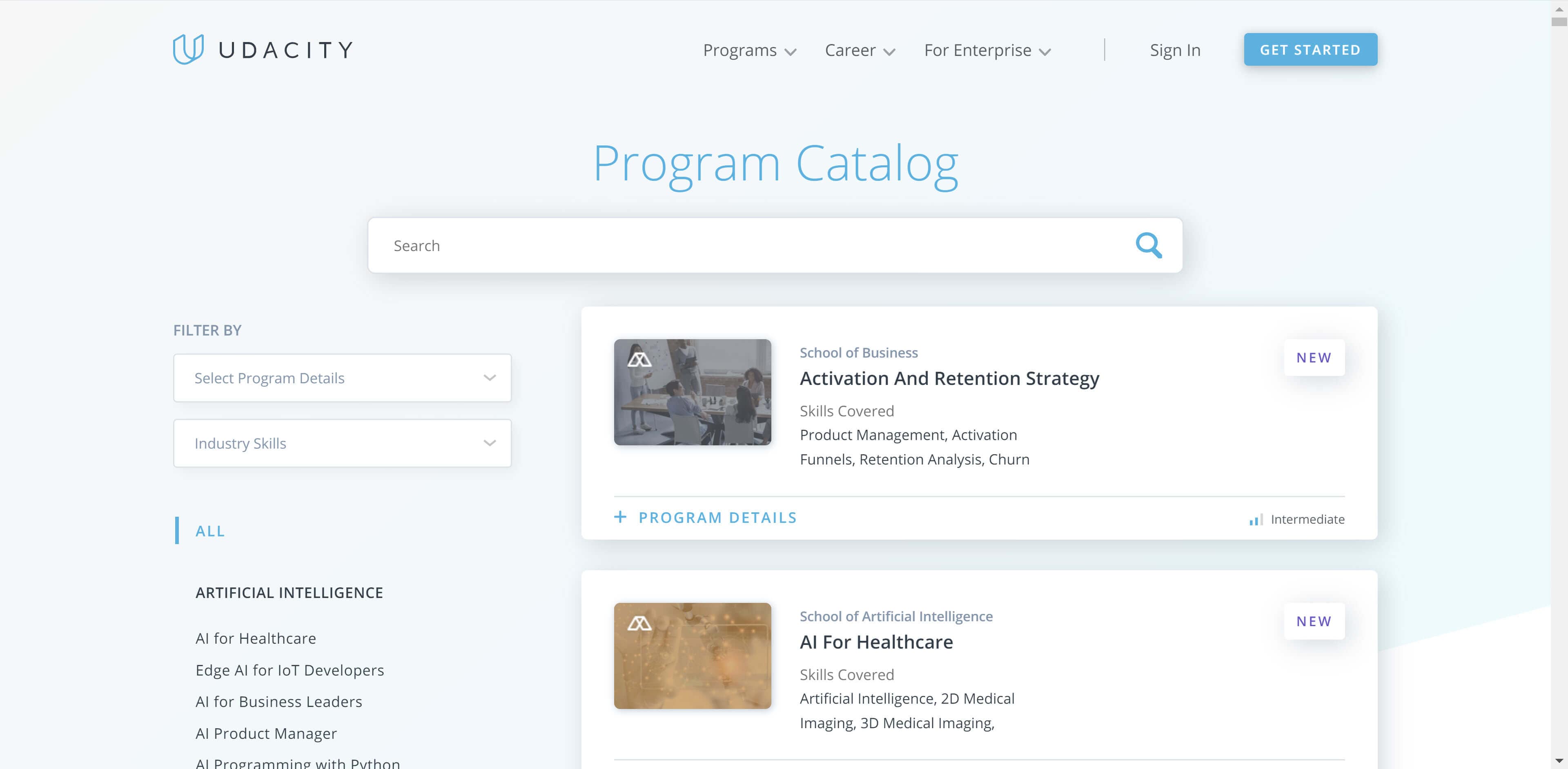This screenshot has width=1568, height=769.
Task: Expand Program Details for Activation Strategy
Action: 705,518
